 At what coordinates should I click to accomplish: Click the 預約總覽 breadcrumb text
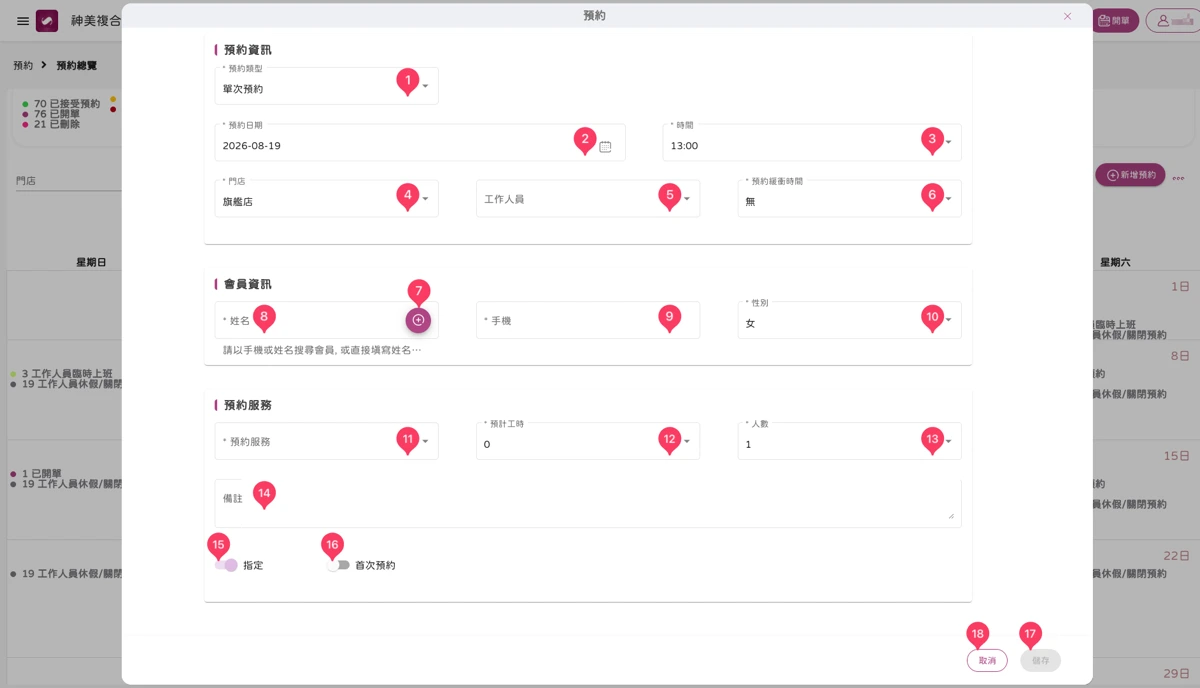click(x=76, y=65)
